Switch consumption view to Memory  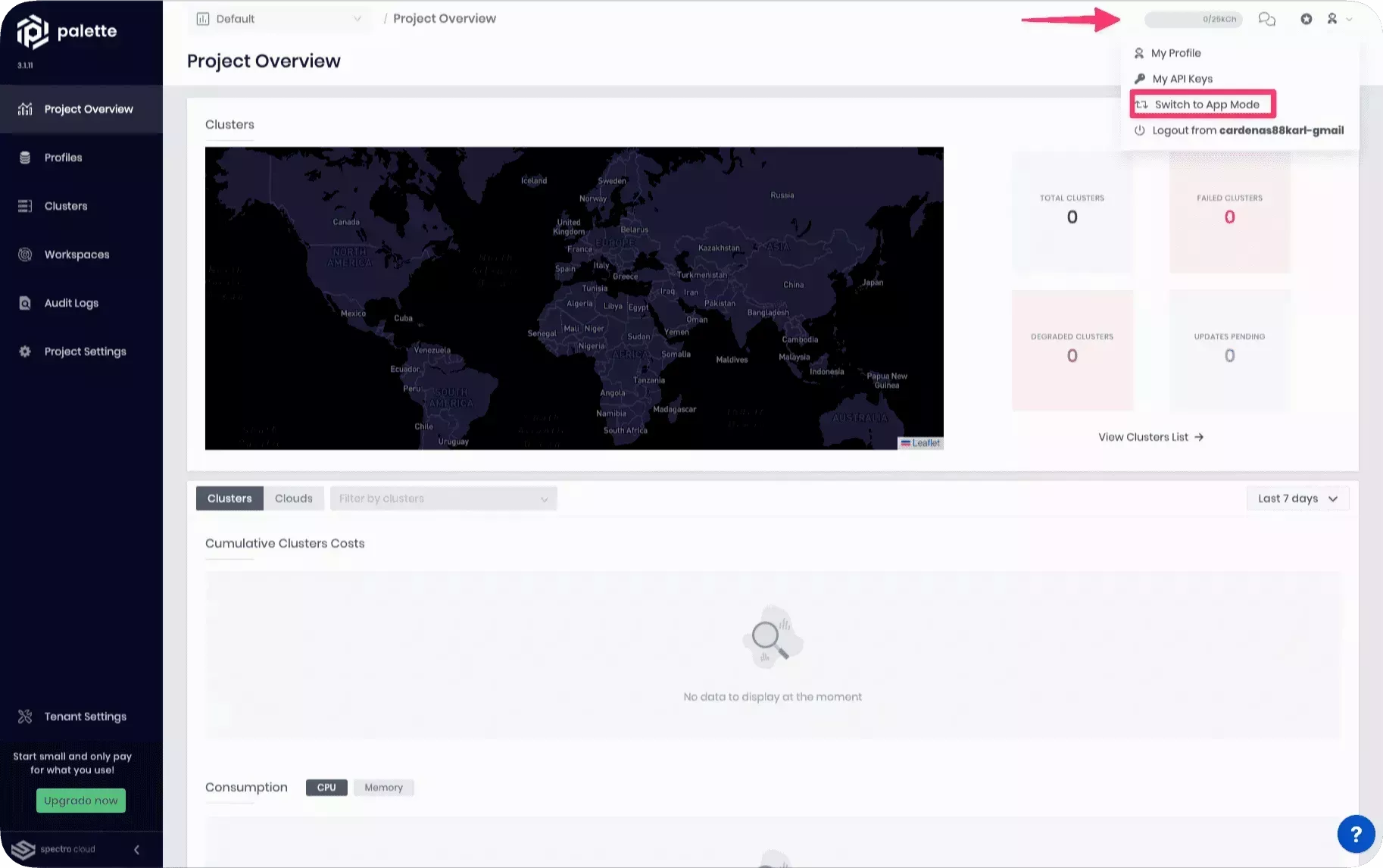tap(383, 787)
